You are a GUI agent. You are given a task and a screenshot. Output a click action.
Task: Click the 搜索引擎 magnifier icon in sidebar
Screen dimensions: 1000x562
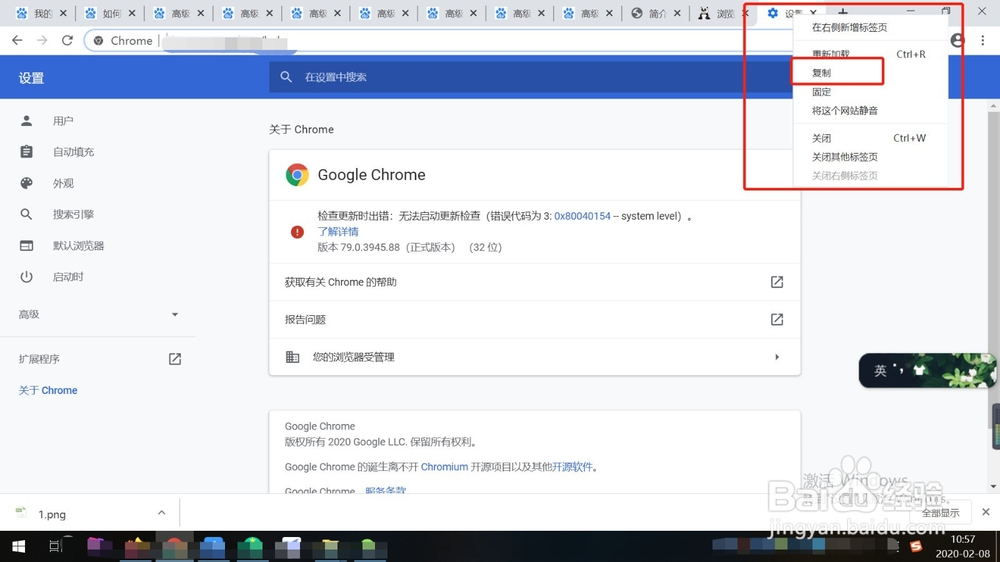(x=26, y=214)
